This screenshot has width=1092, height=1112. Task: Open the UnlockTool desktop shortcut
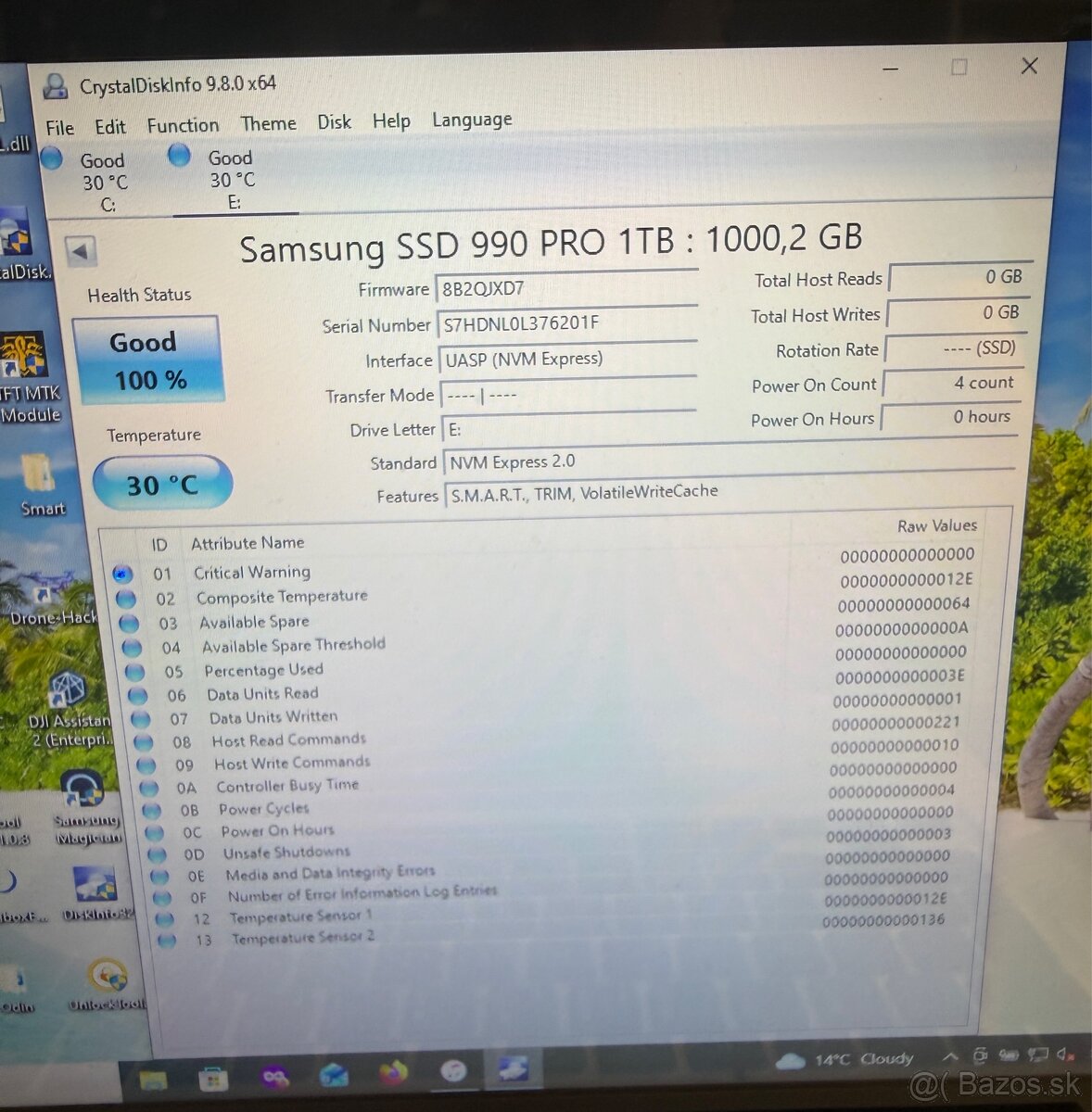108,985
